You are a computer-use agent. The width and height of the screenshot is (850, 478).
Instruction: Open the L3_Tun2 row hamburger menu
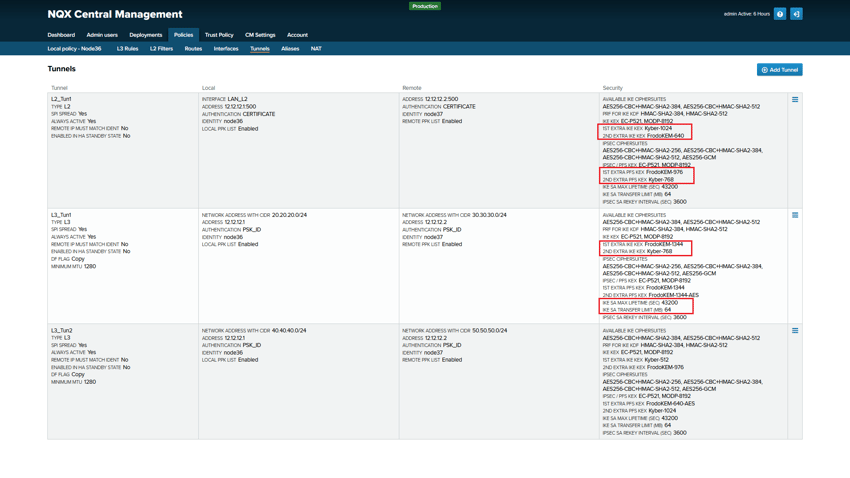(x=795, y=331)
